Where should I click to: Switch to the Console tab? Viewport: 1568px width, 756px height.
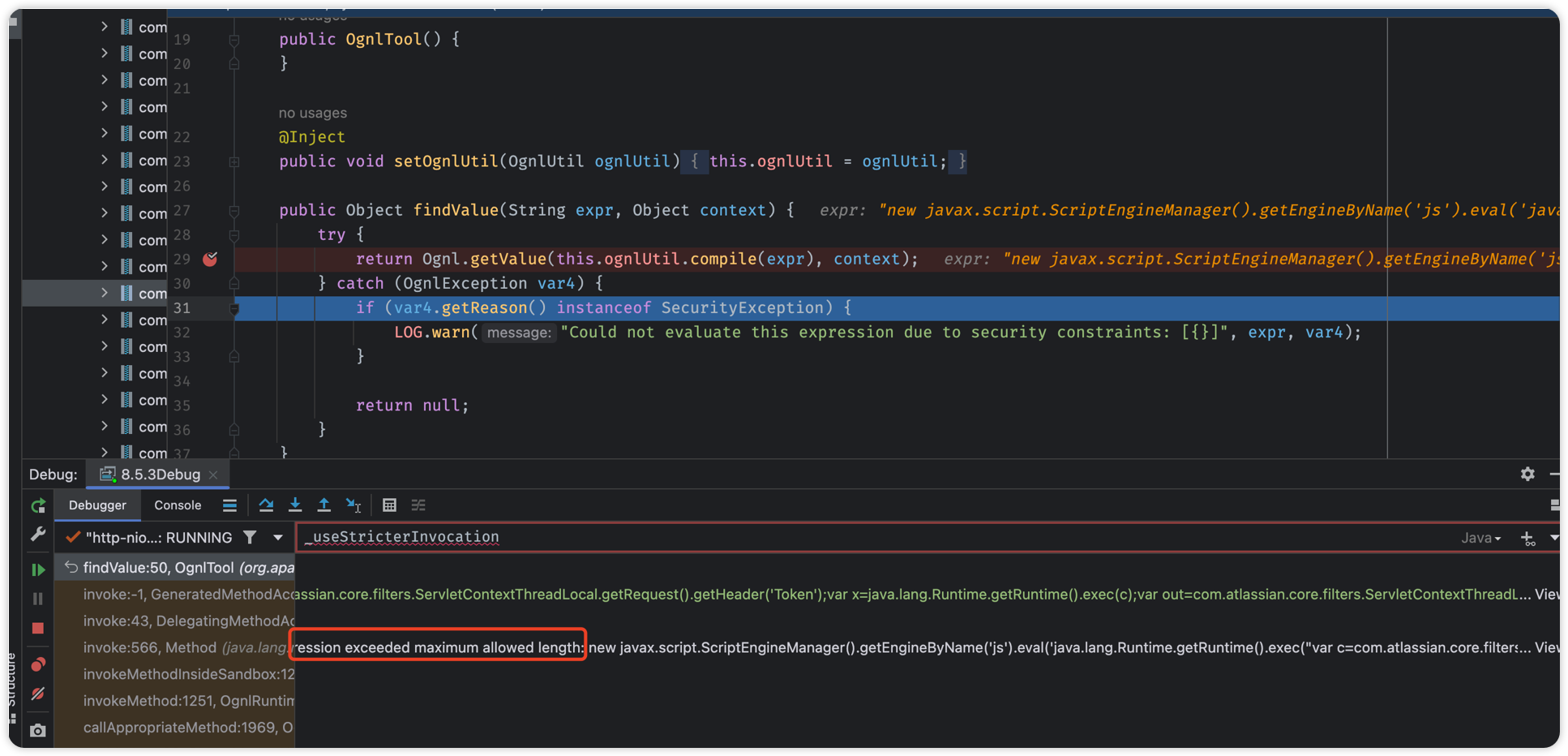(x=178, y=505)
